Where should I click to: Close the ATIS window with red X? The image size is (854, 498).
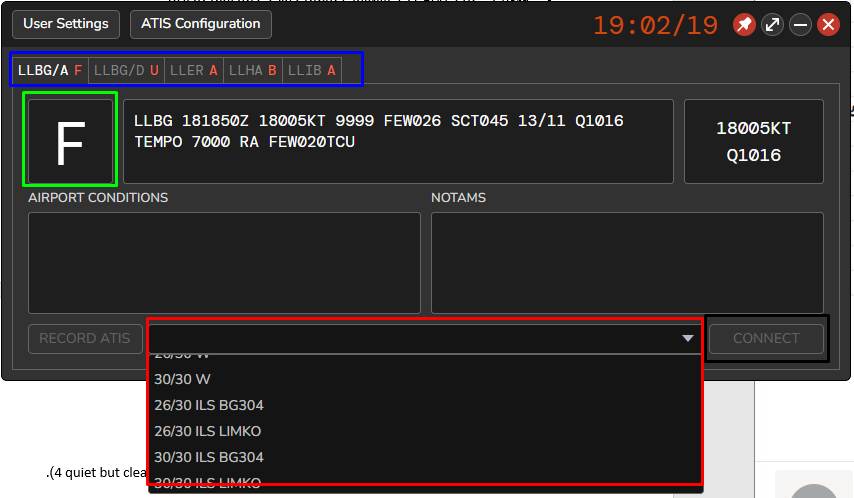click(828, 25)
